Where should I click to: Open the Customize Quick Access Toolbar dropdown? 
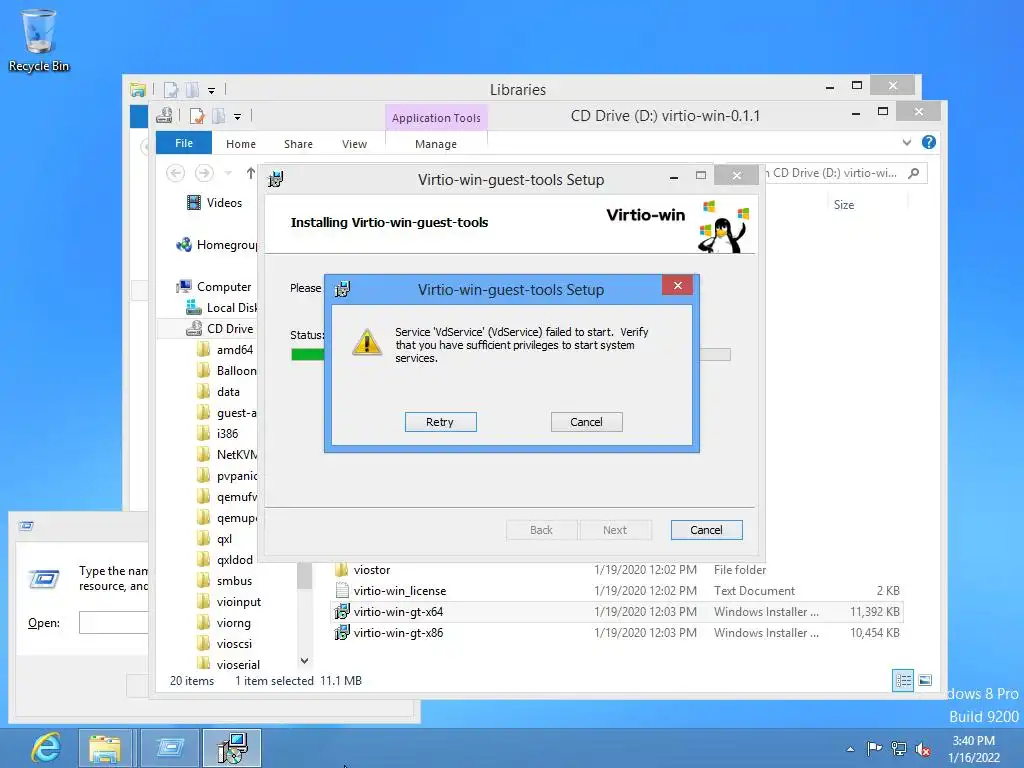tap(237, 117)
